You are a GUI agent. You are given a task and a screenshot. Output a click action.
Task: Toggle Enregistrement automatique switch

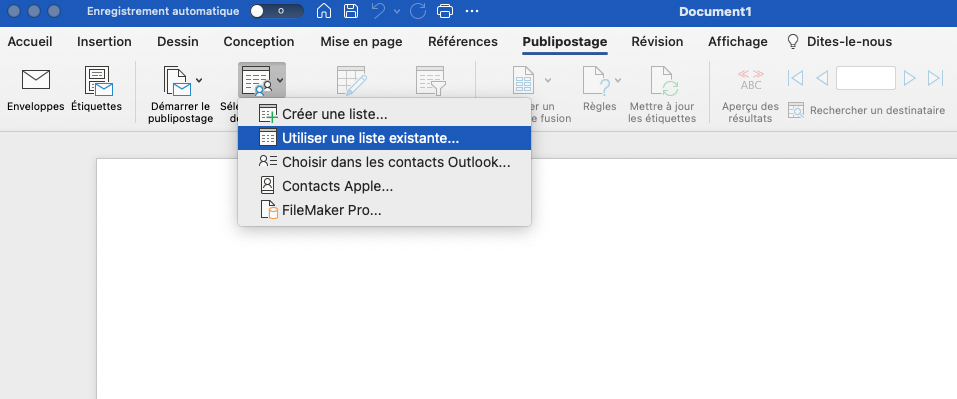[x=276, y=11]
